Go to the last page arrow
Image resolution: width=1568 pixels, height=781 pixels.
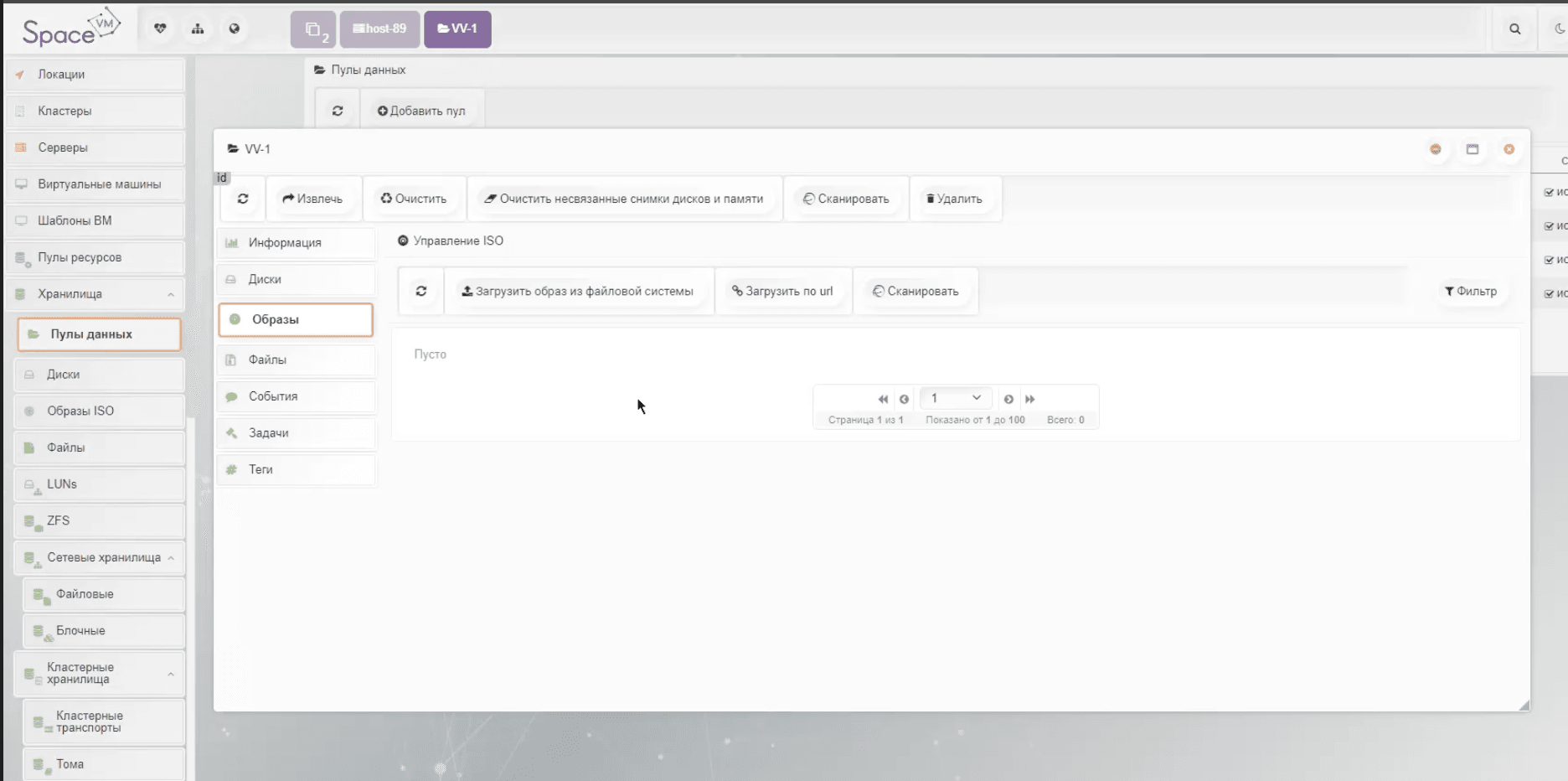[x=1030, y=399]
